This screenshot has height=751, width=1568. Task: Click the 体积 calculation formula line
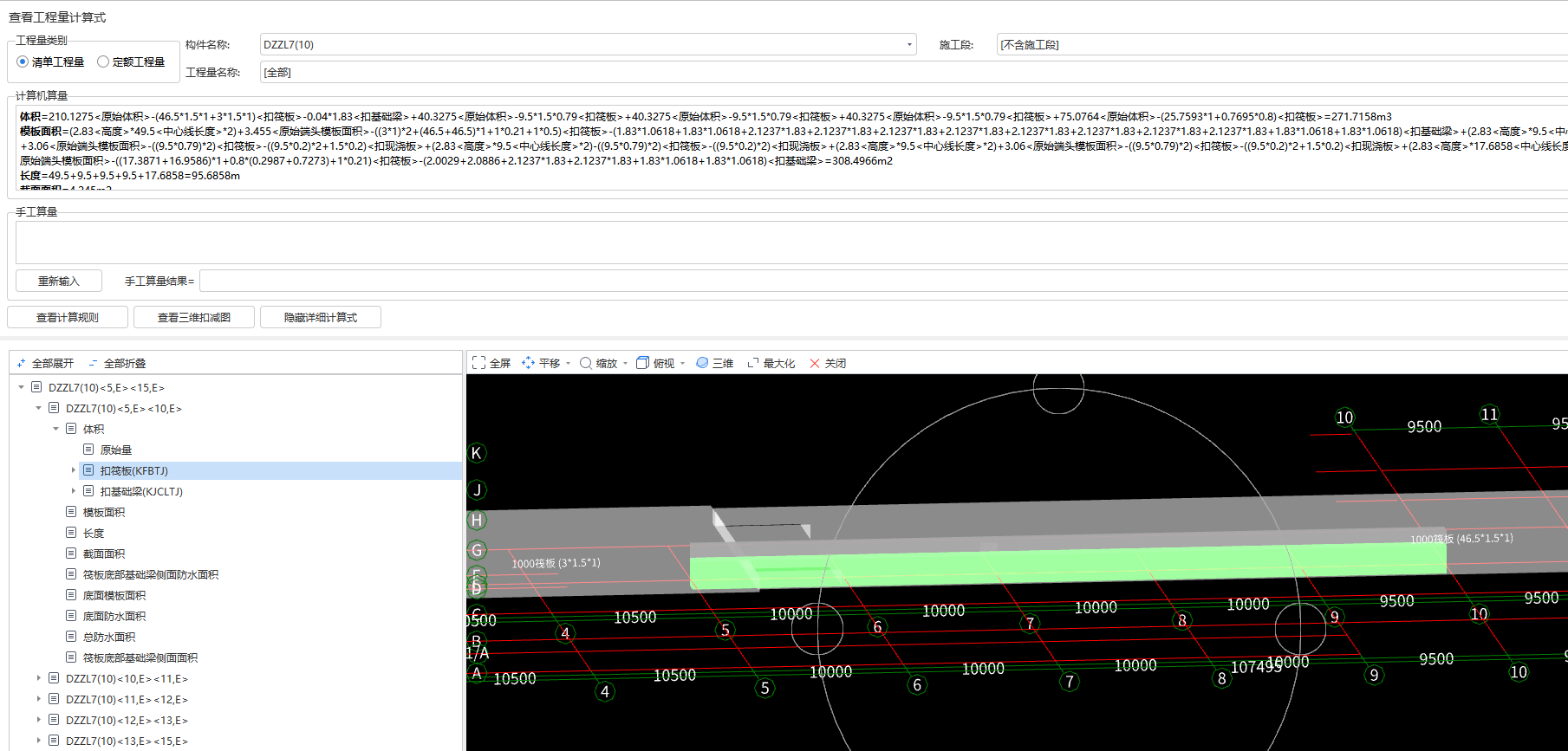tap(706, 116)
